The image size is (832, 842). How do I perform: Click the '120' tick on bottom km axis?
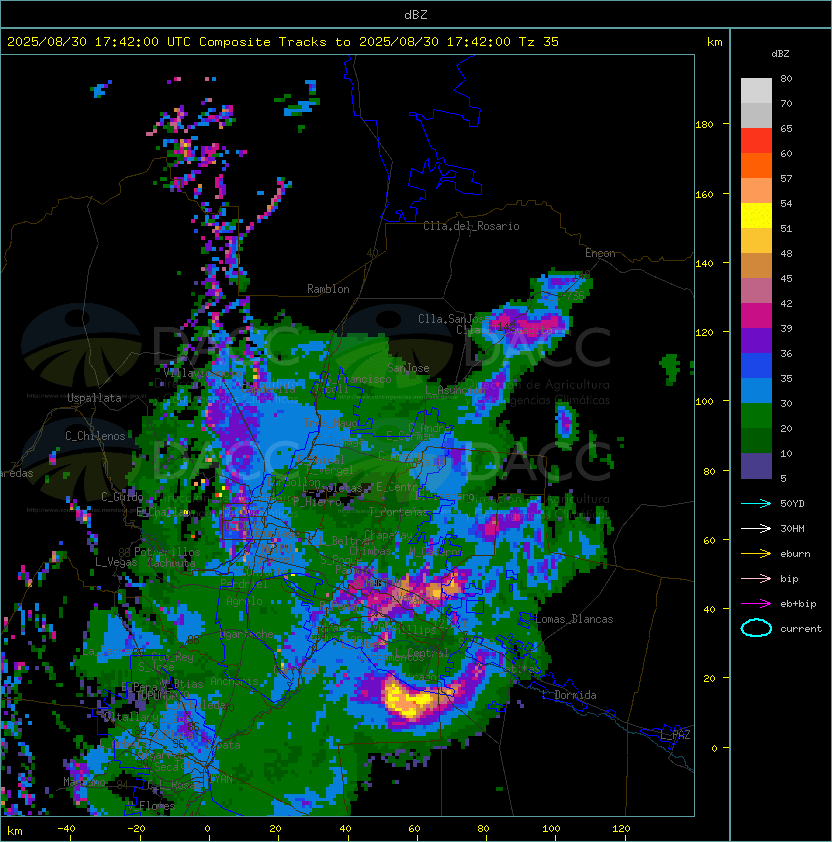click(621, 829)
